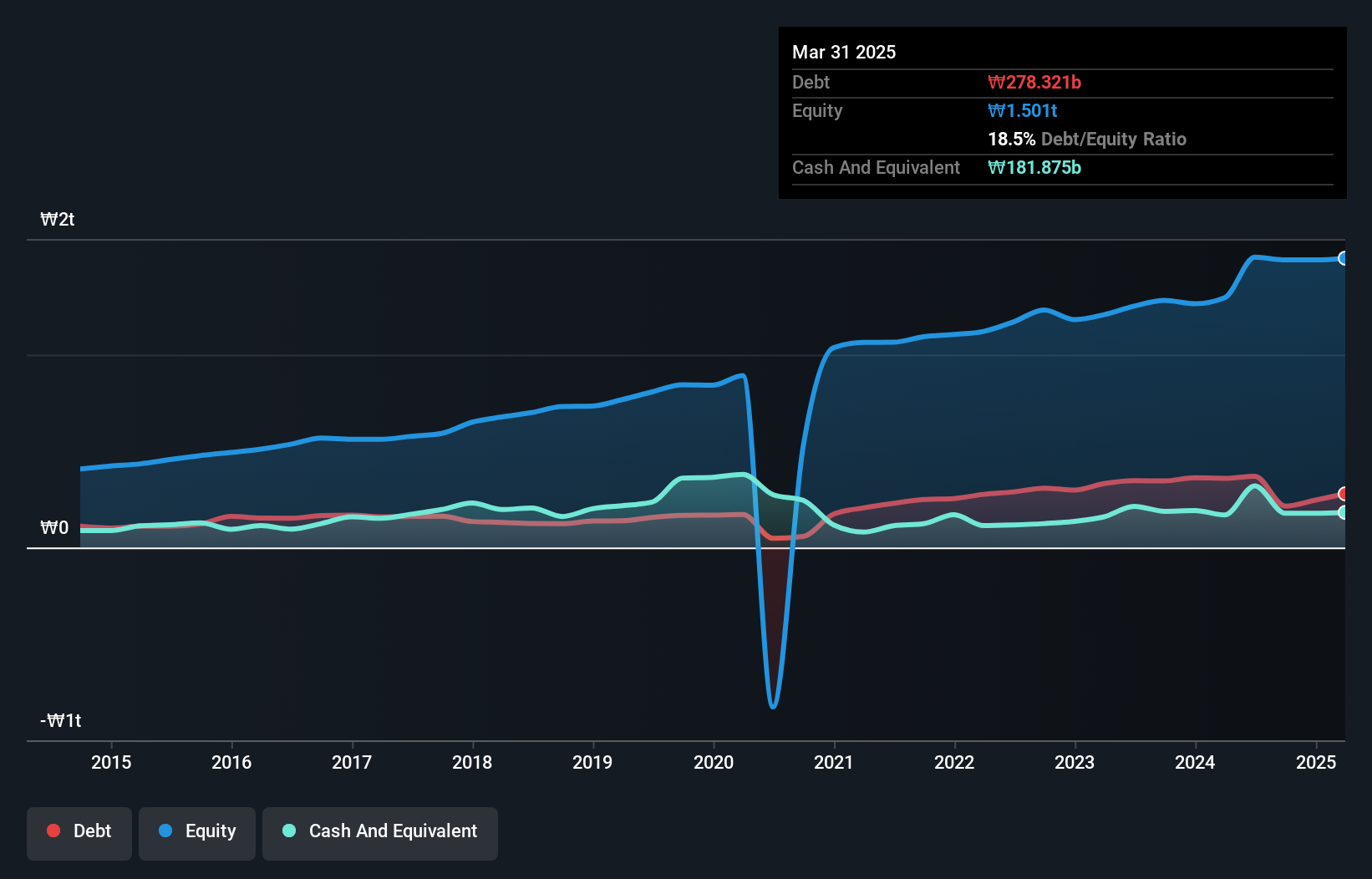Click the blue Equity endpoint marker on the chart
Screen dimensions: 1372x879
(1343, 258)
